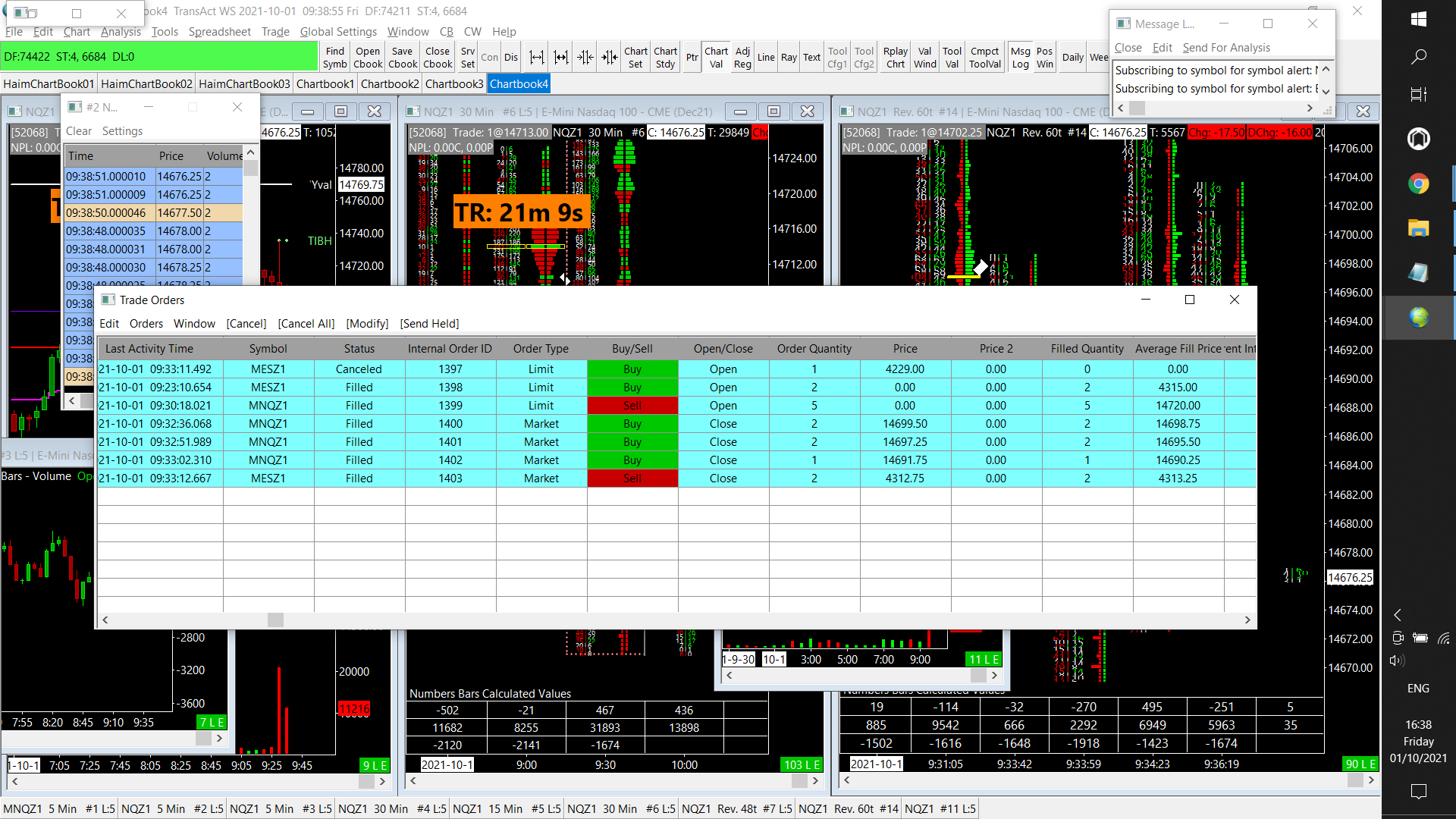Image resolution: width=1456 pixels, height=819 pixels.
Task: Open Windows Start menu
Action: point(1418,19)
